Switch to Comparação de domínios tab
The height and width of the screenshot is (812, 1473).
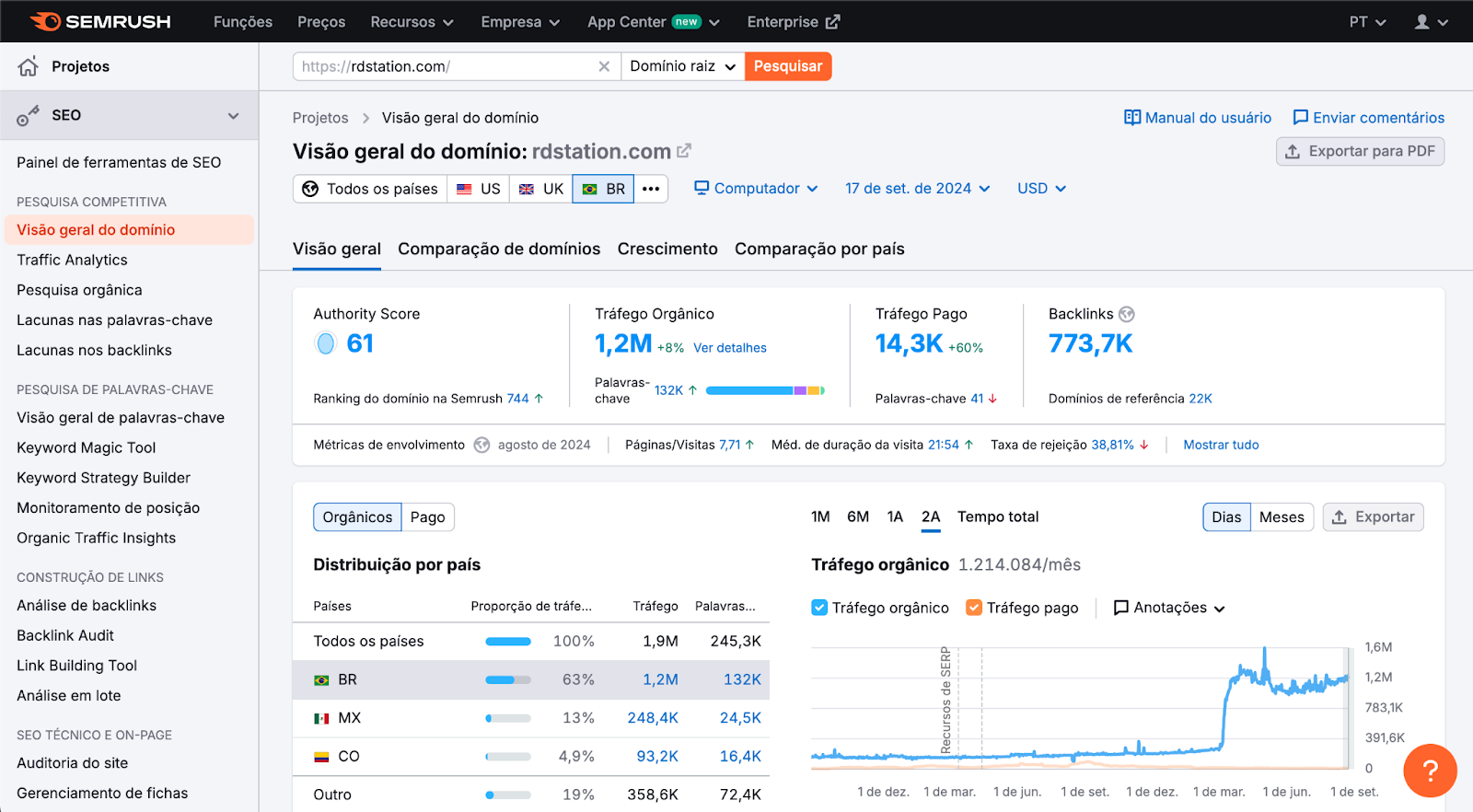click(x=499, y=249)
